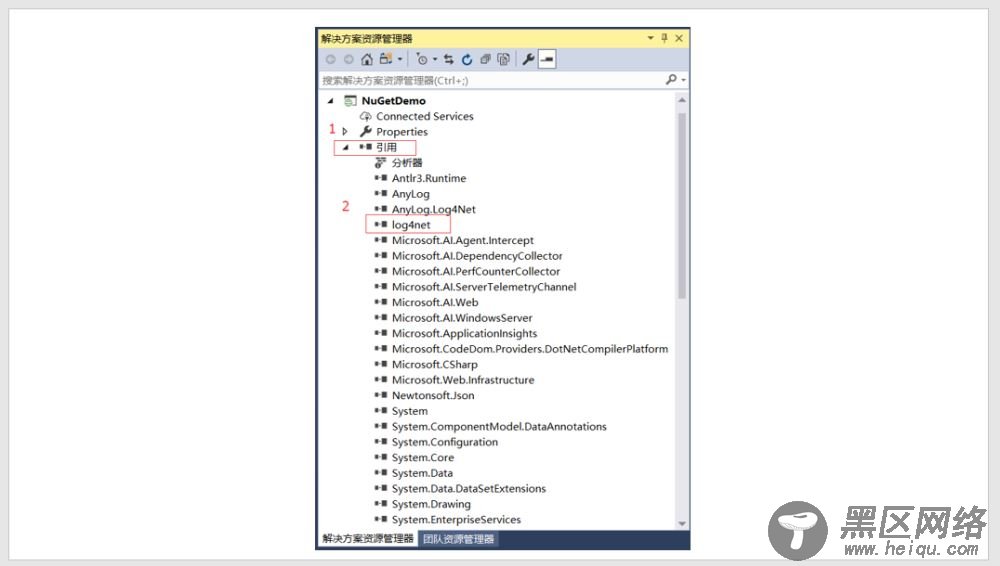The width and height of the screenshot is (1000, 566).
Task: Select Microsoft.AI.Agent.Intercept reference
Action: coord(462,241)
